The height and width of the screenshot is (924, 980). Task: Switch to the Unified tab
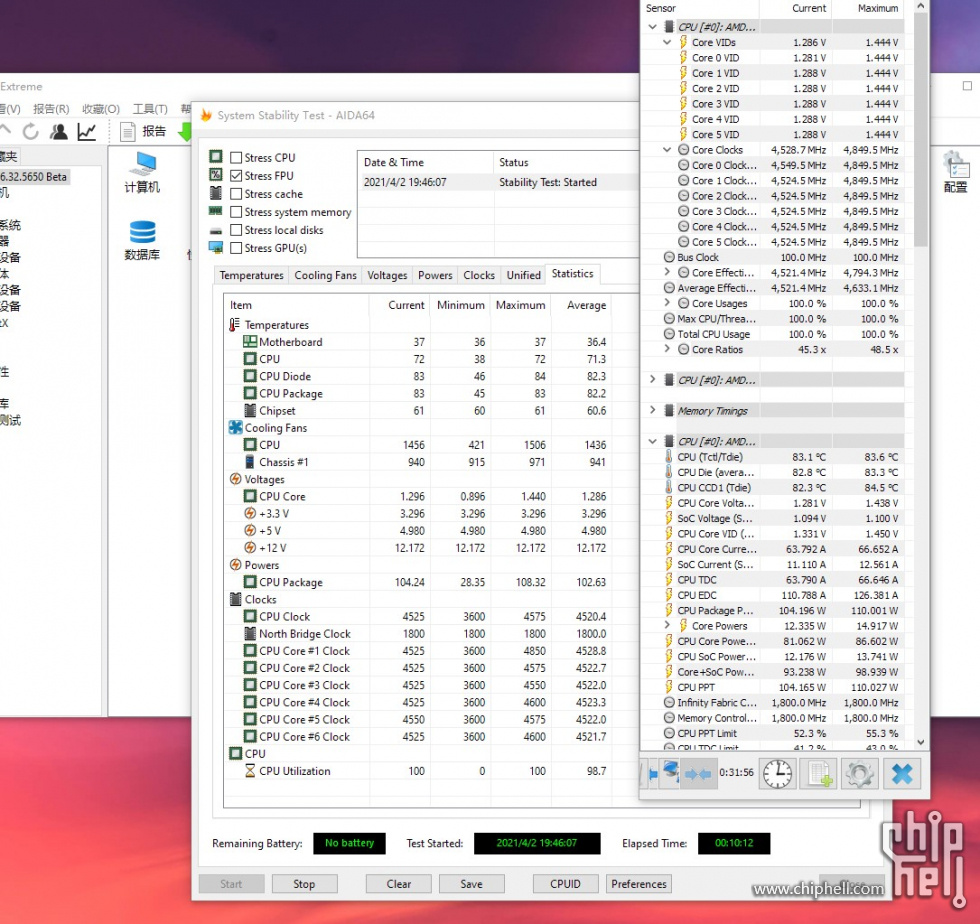523,275
